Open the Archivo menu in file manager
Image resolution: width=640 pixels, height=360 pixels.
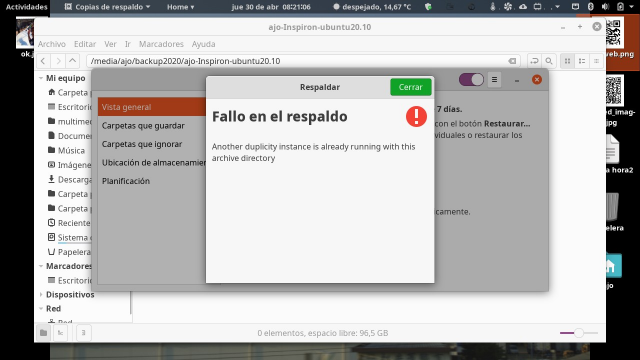(52, 44)
